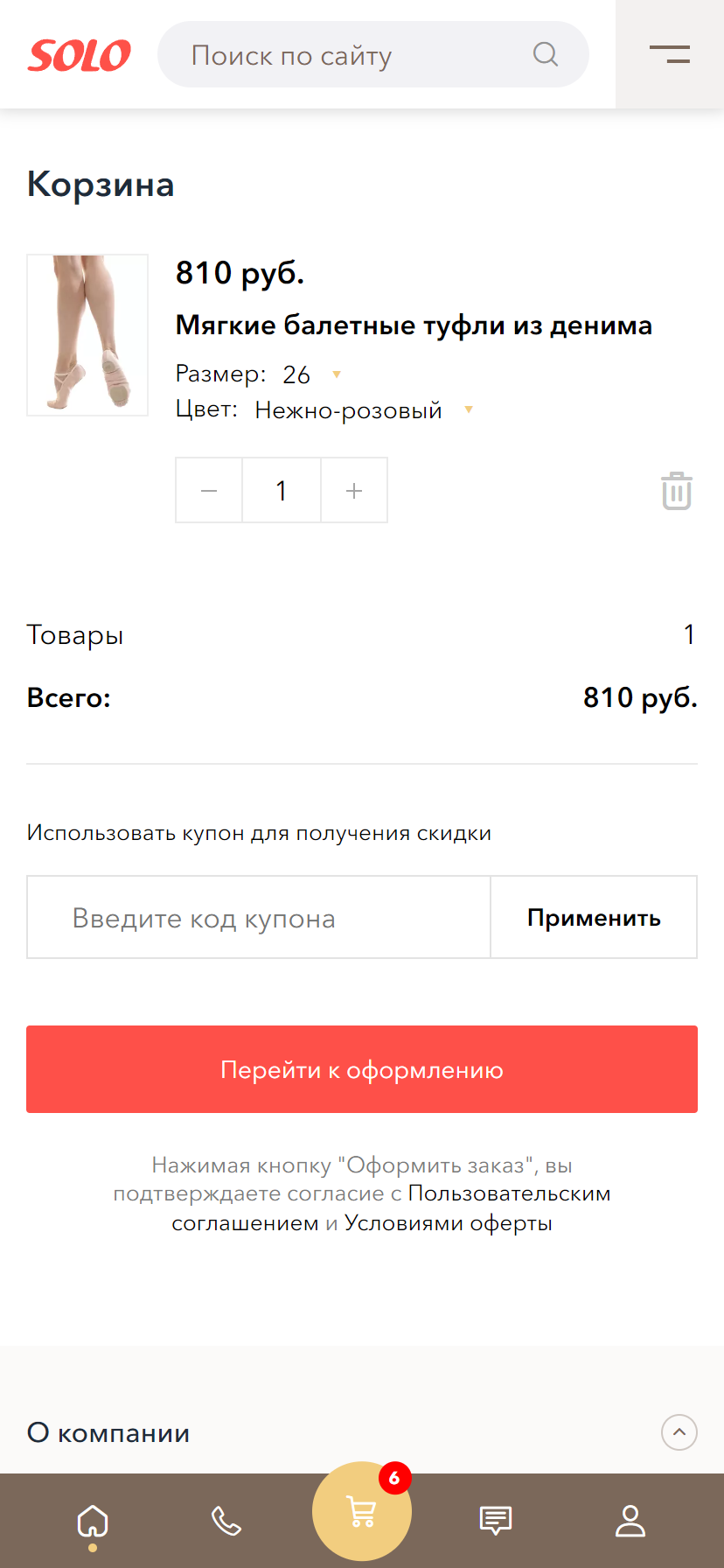
Task: Delete item with trash icon
Action: point(677,491)
